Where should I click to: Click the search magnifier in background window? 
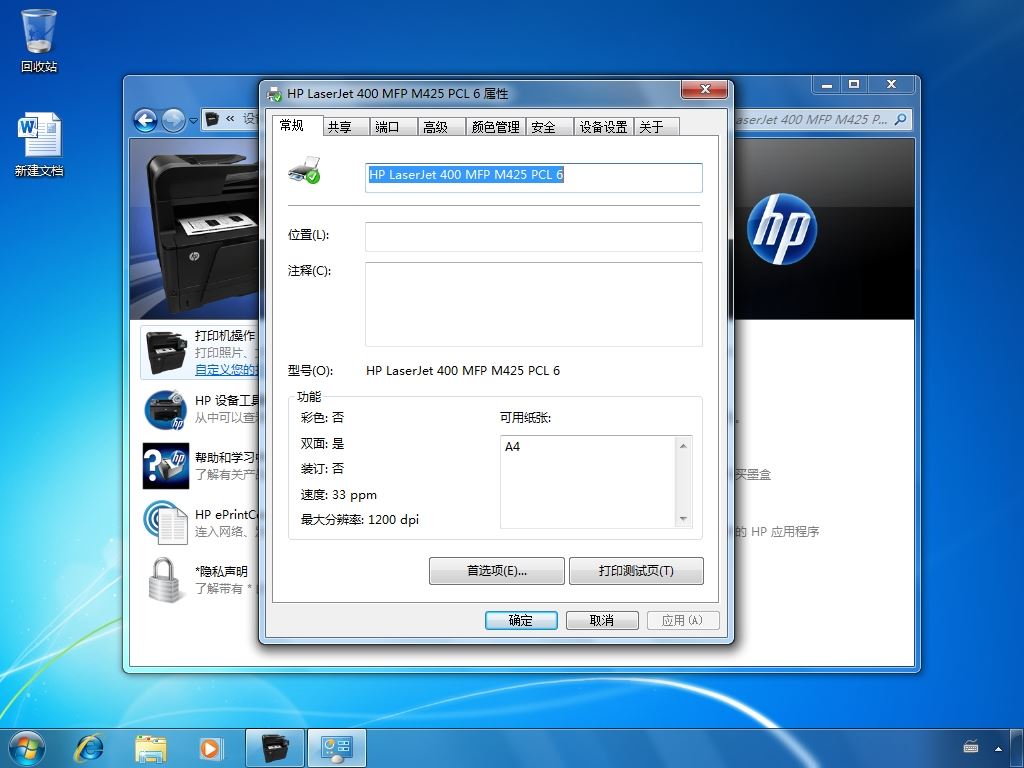(901, 120)
